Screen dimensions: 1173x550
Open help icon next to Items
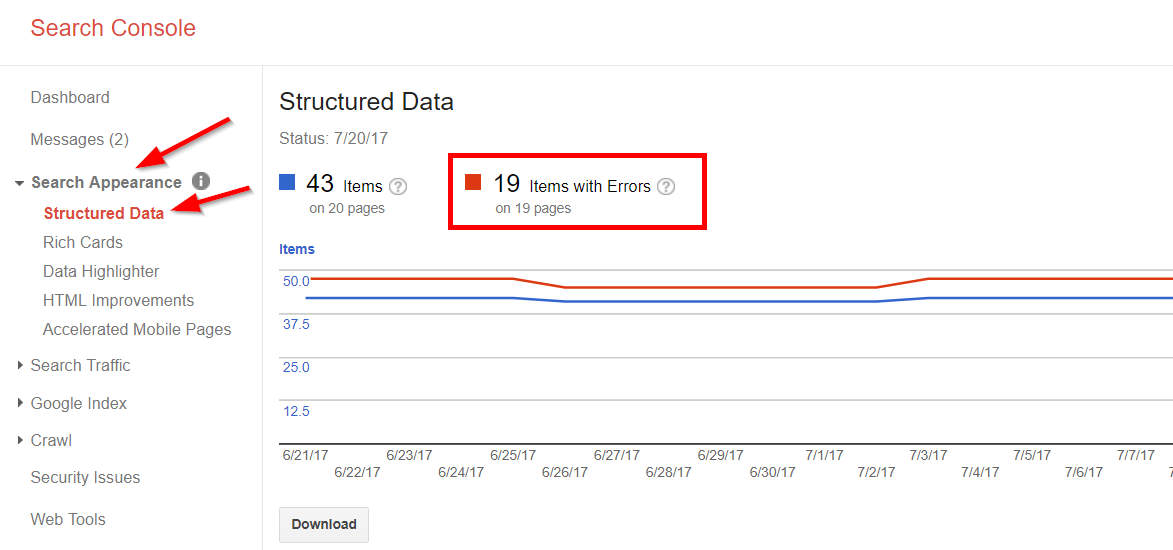[x=398, y=187]
